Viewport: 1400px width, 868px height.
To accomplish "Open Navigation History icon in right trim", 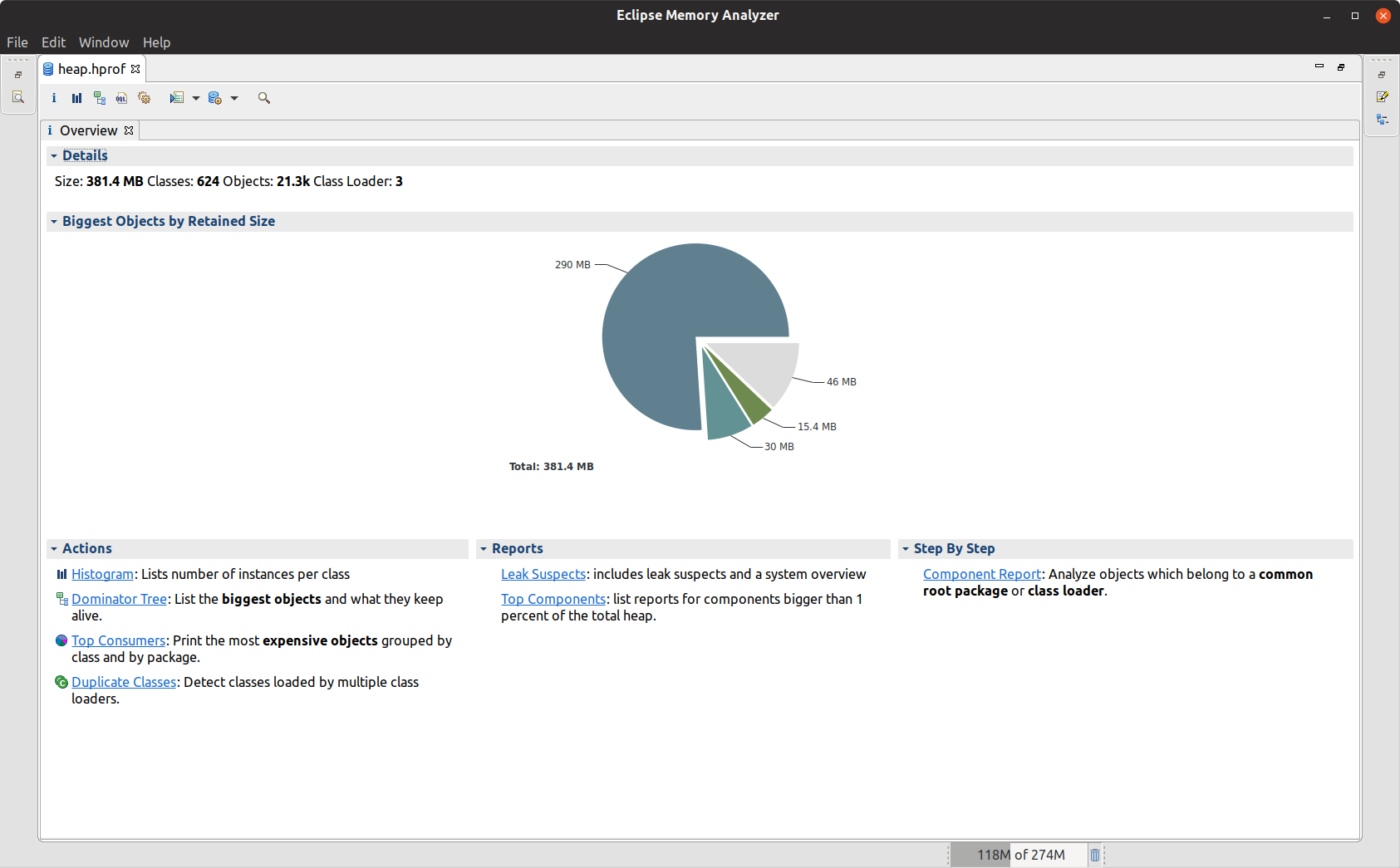I will click(1383, 120).
